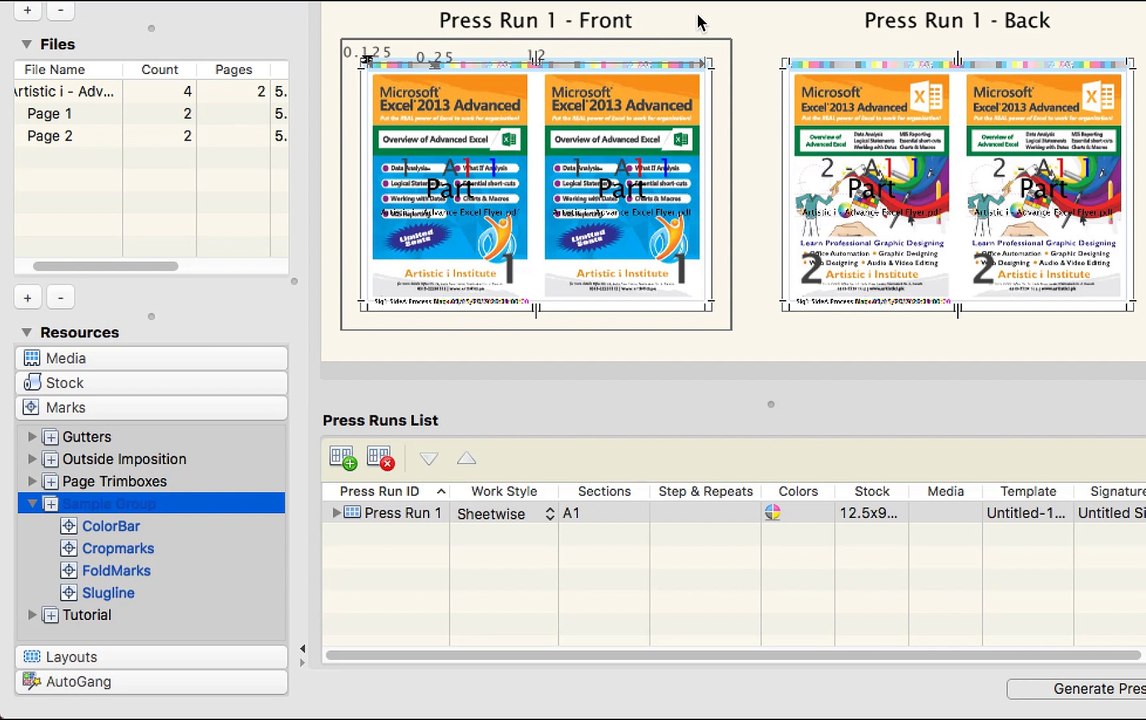Select the Cropmarks mark

[x=118, y=548]
